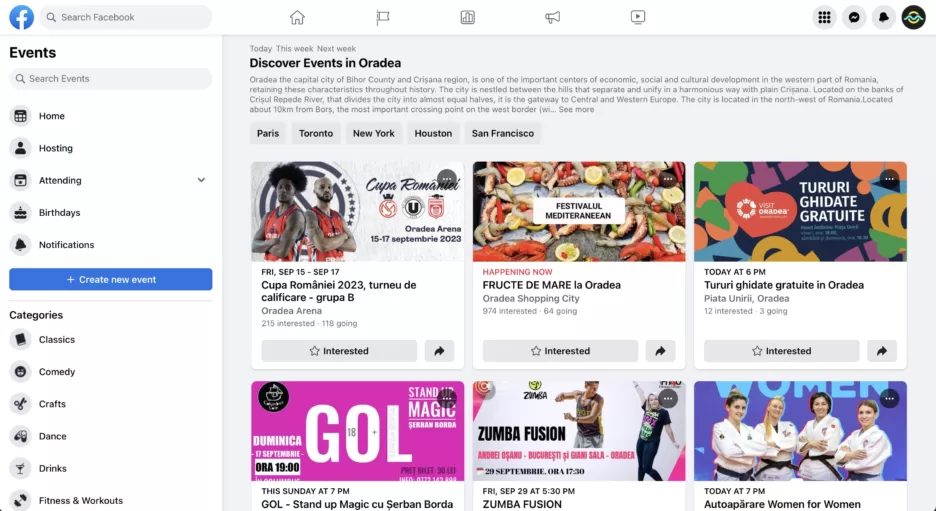The height and width of the screenshot is (511, 936).
Task: Toggle Interested for FRUCTE DE MARE la Oradea
Action: [x=560, y=351]
